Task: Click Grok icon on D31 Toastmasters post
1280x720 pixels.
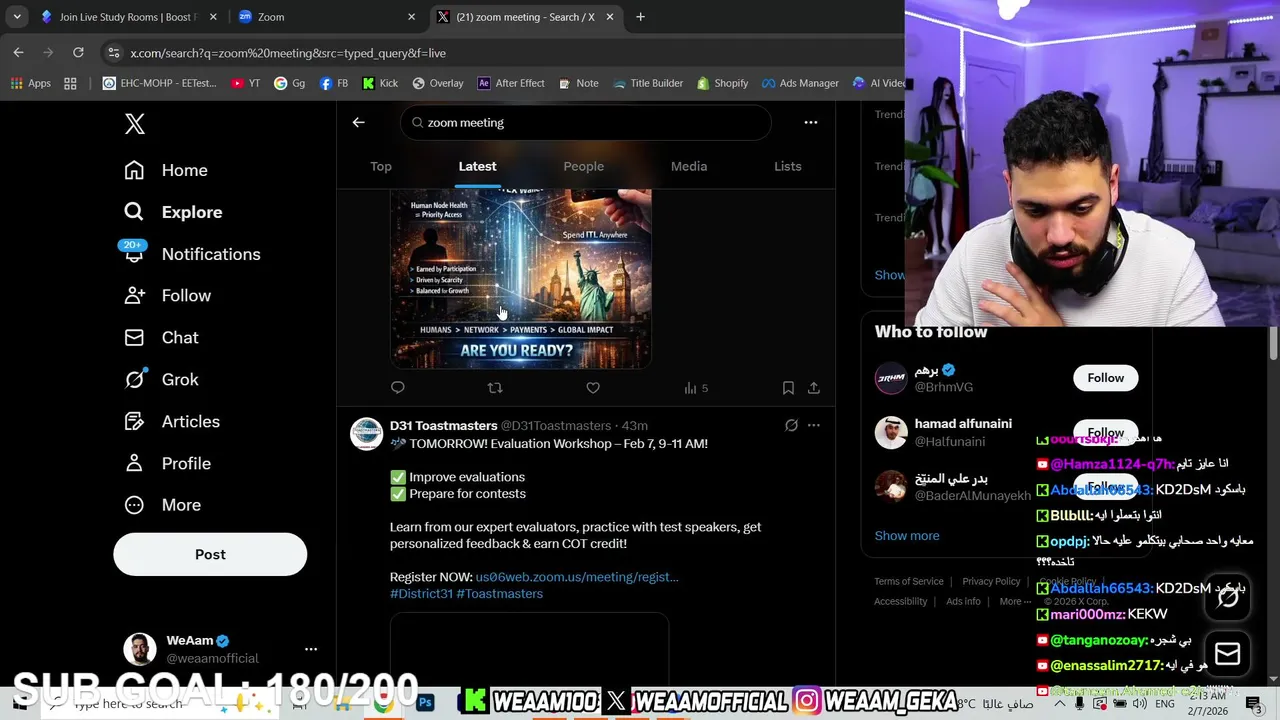Action: 791,425
